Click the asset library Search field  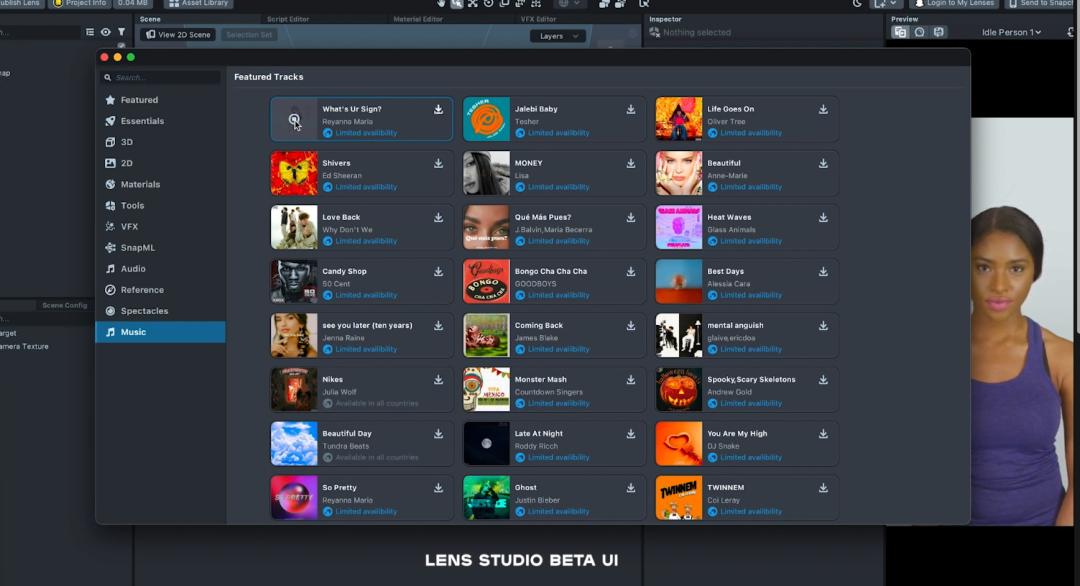[x=160, y=78]
